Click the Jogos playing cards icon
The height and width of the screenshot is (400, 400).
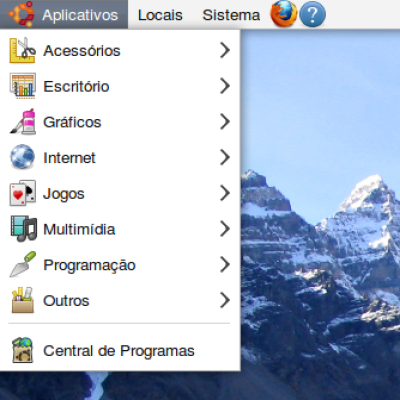click(22, 193)
